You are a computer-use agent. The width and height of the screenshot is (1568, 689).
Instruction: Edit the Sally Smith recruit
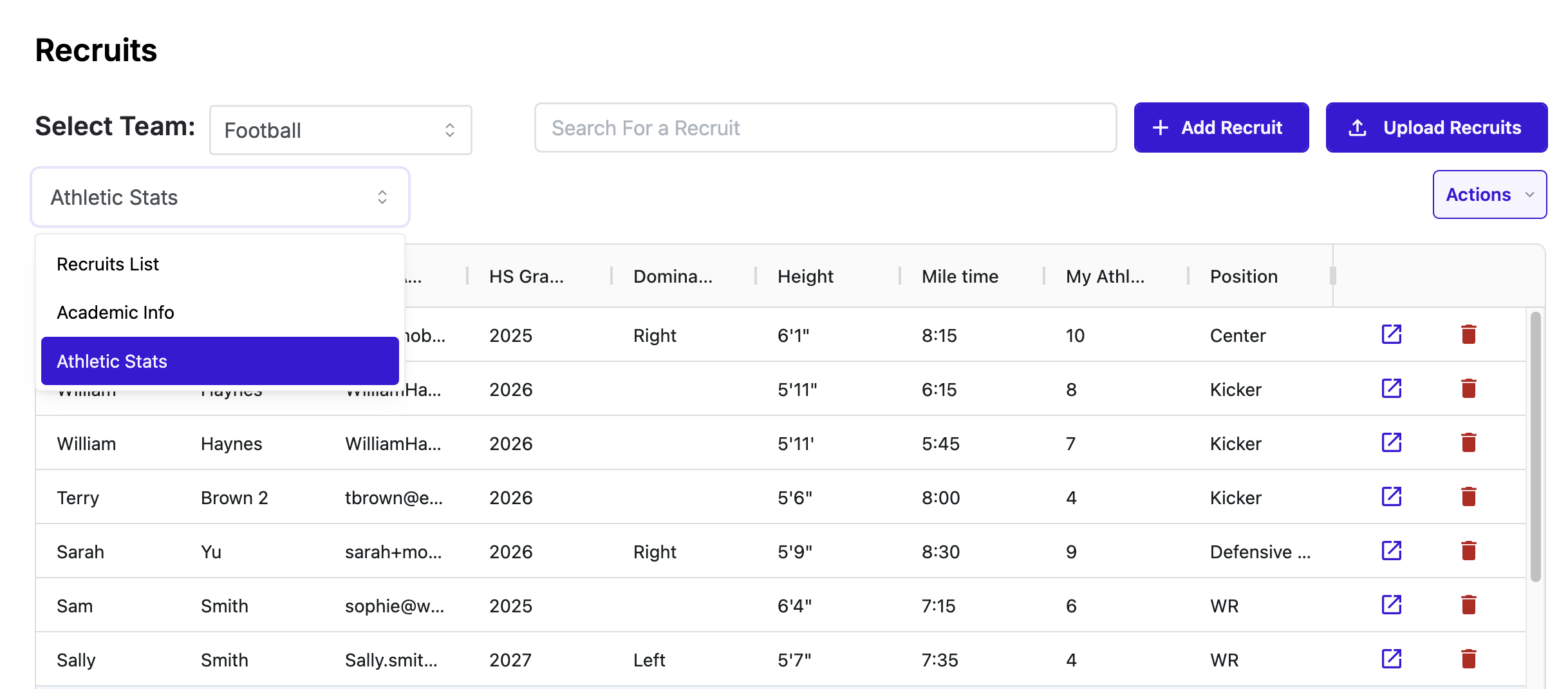click(1391, 659)
